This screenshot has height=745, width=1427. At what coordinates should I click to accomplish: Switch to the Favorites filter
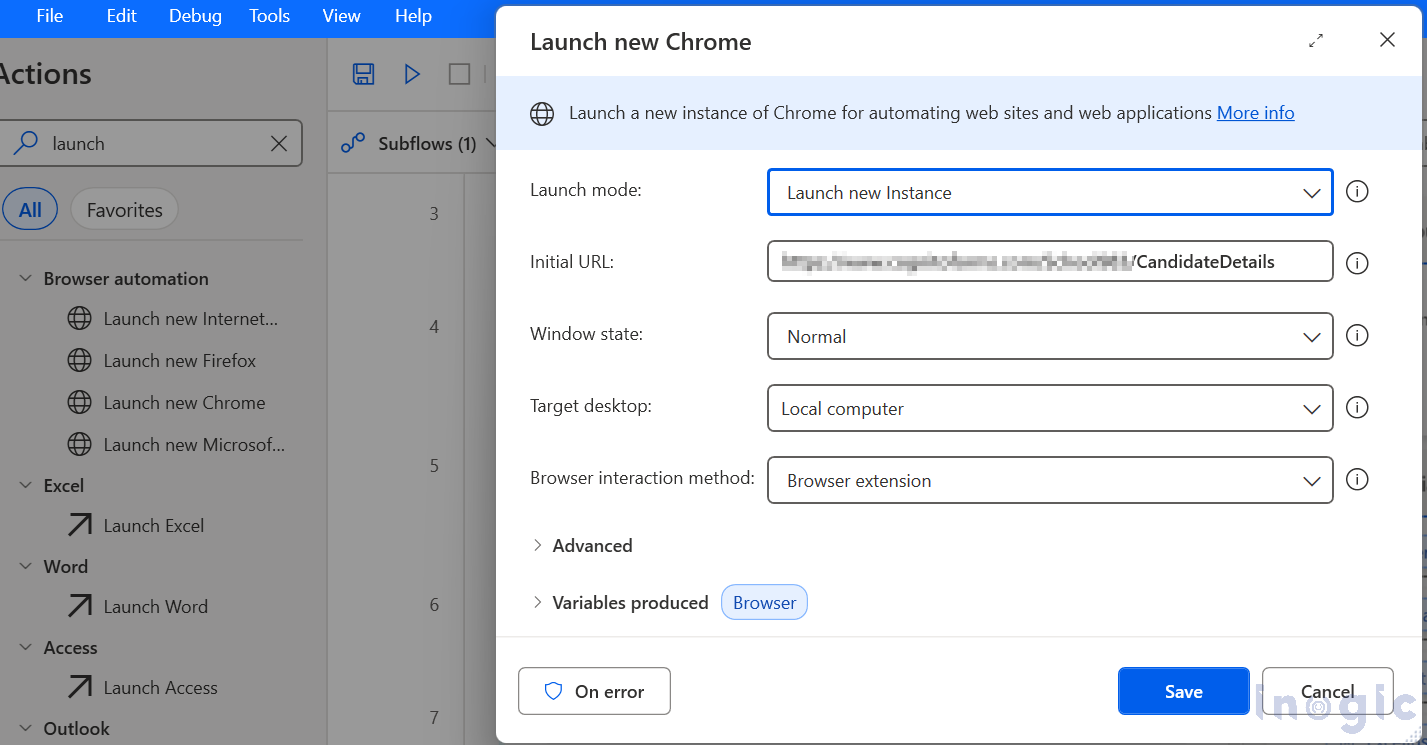pos(123,208)
